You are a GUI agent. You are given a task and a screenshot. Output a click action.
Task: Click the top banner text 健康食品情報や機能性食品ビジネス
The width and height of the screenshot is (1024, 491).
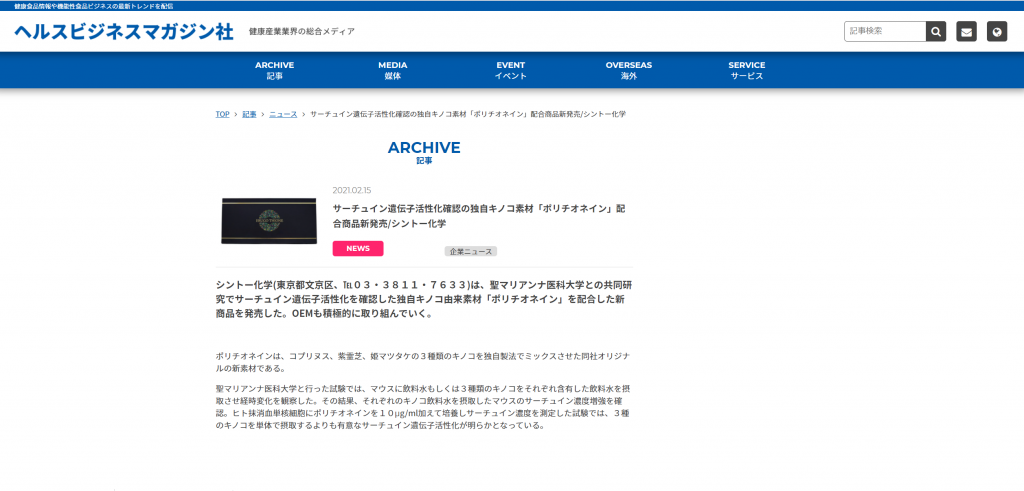93,5
